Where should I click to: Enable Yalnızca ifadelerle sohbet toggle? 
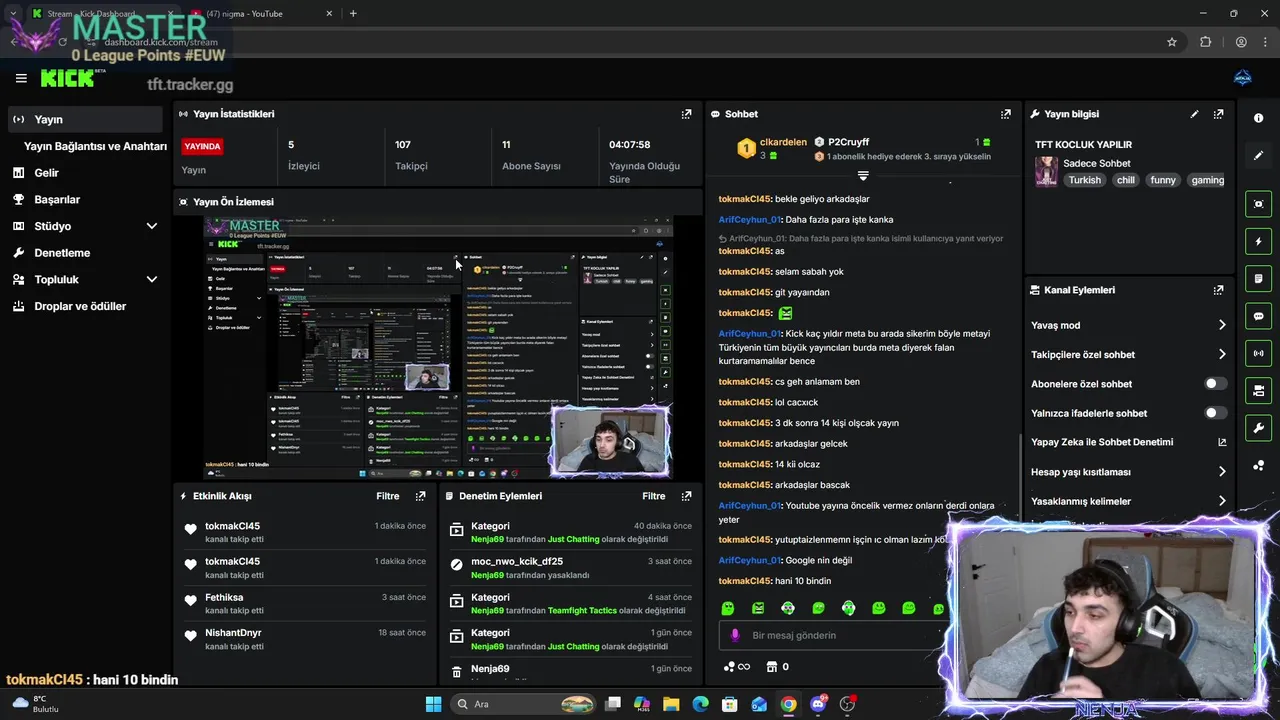(1215, 413)
